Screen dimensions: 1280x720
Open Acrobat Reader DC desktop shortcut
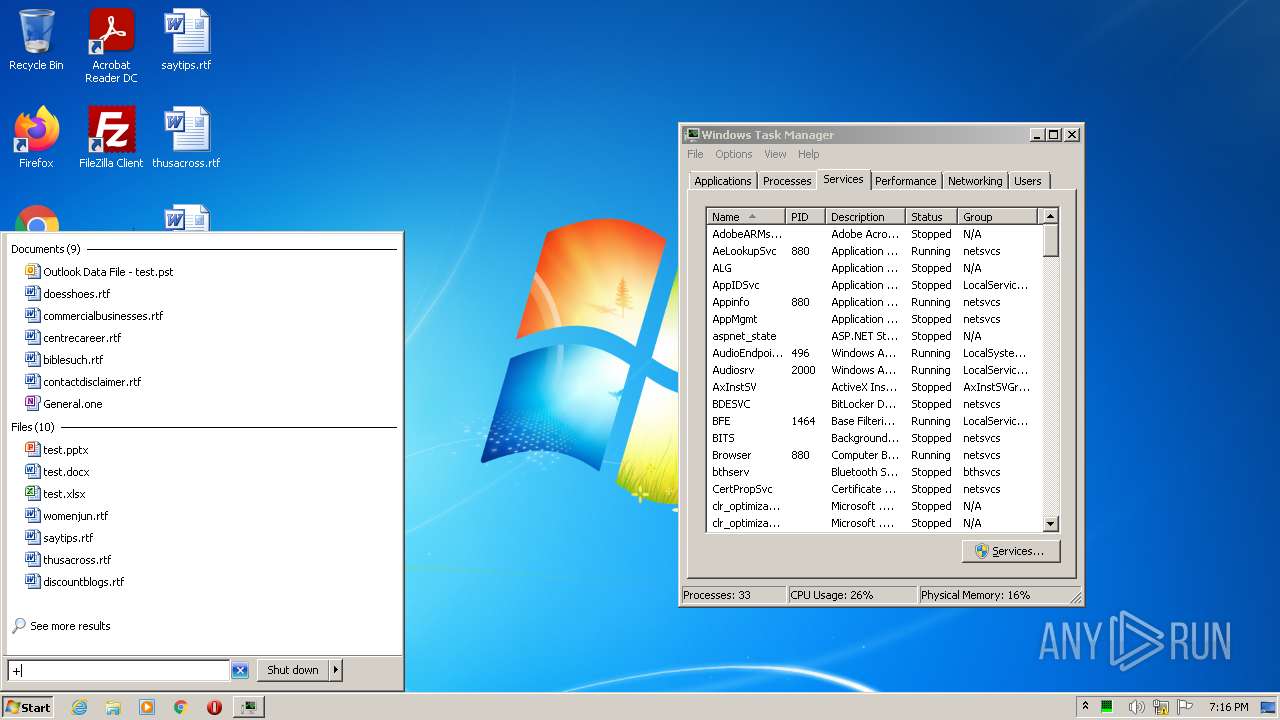click(111, 45)
